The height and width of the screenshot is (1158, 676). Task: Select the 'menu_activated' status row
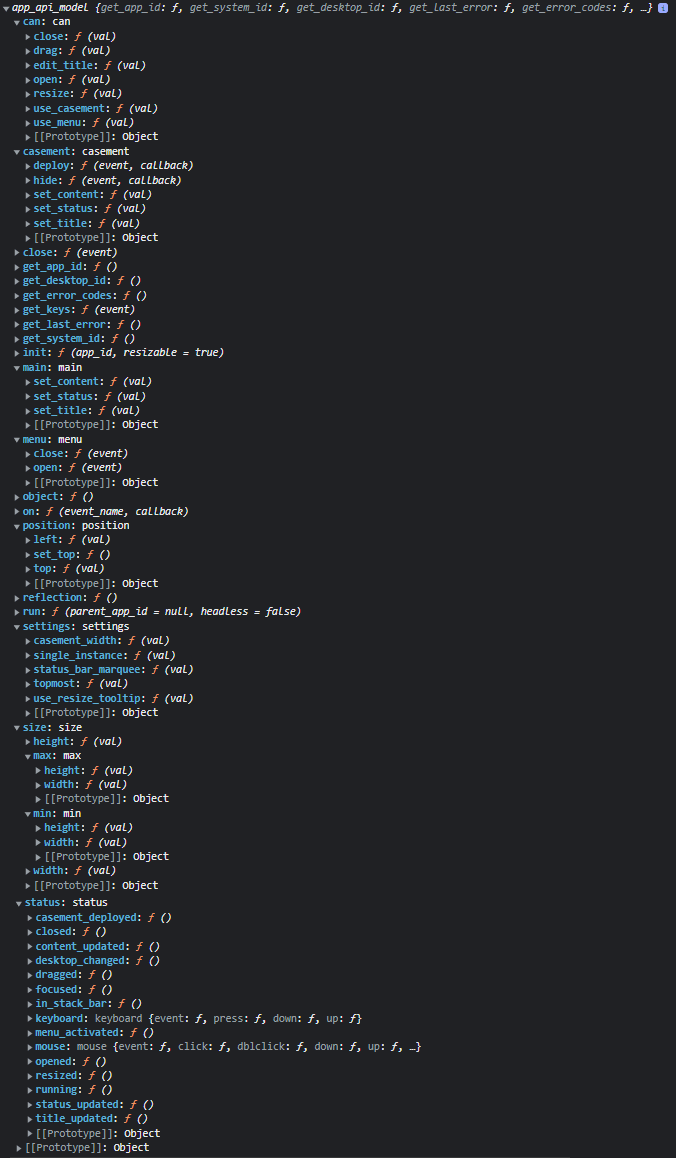90,1033
